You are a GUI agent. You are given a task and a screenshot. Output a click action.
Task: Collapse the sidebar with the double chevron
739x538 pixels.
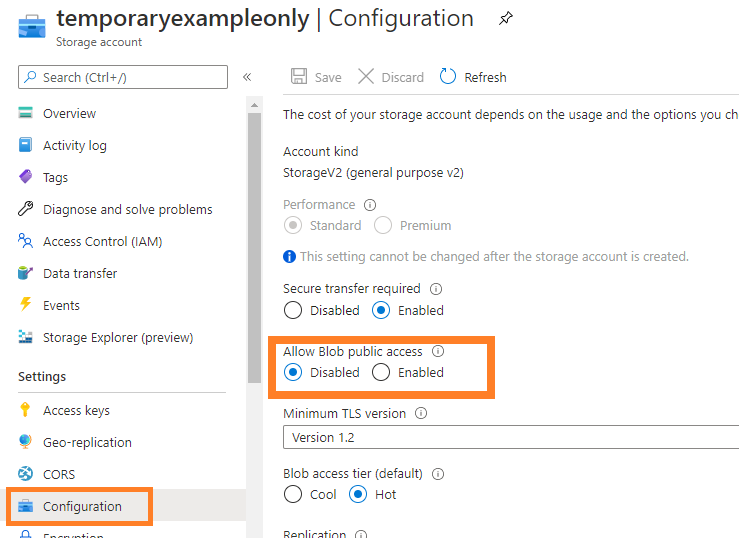[247, 77]
